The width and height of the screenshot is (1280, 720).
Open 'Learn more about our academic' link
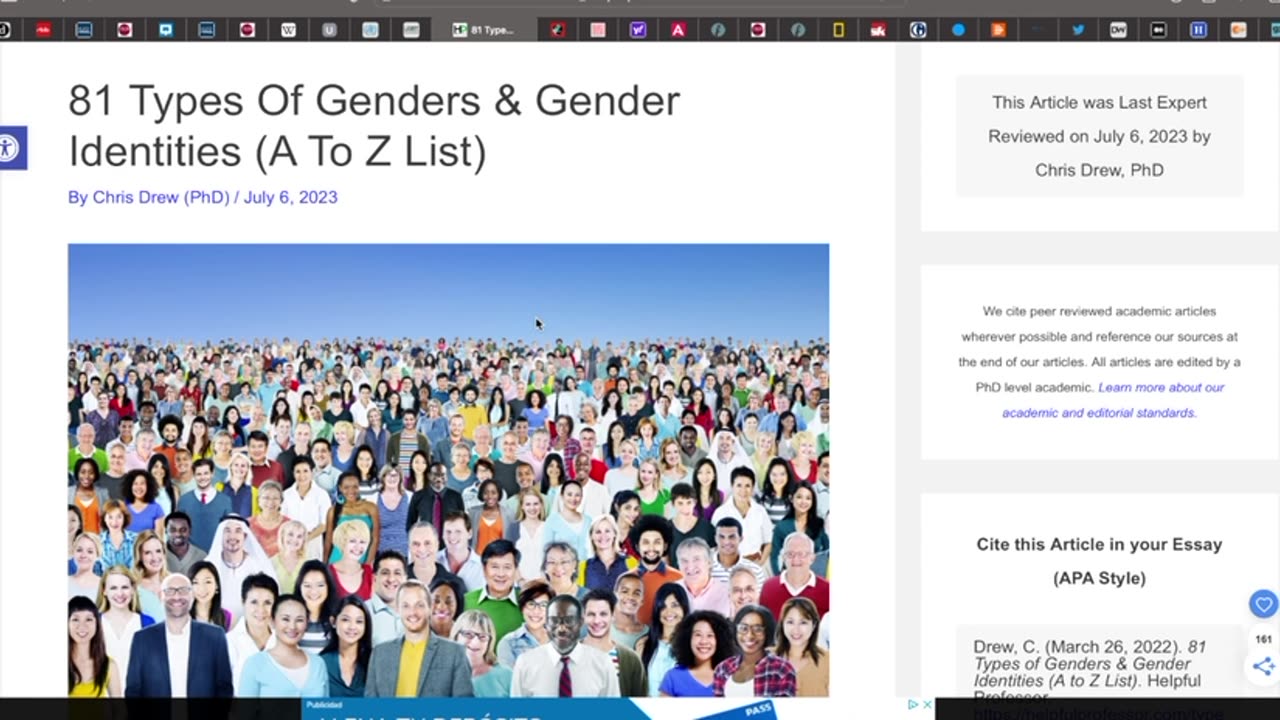pyautogui.click(x=1113, y=400)
